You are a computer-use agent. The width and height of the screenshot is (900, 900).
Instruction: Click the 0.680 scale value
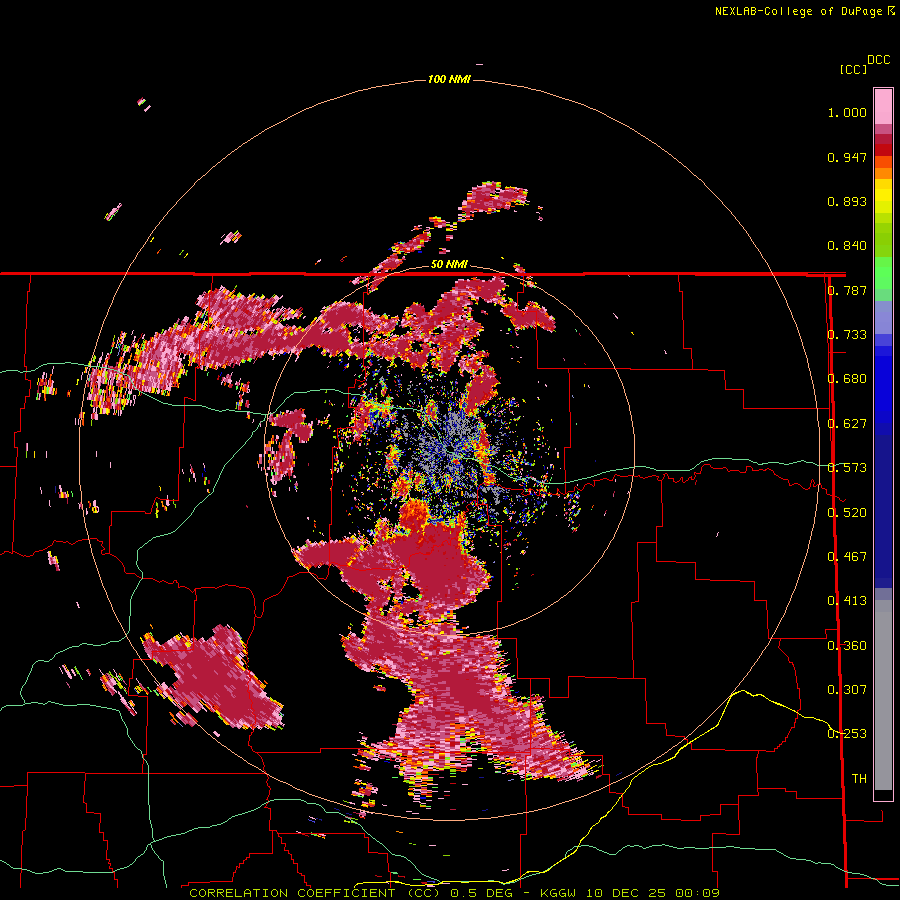click(847, 379)
